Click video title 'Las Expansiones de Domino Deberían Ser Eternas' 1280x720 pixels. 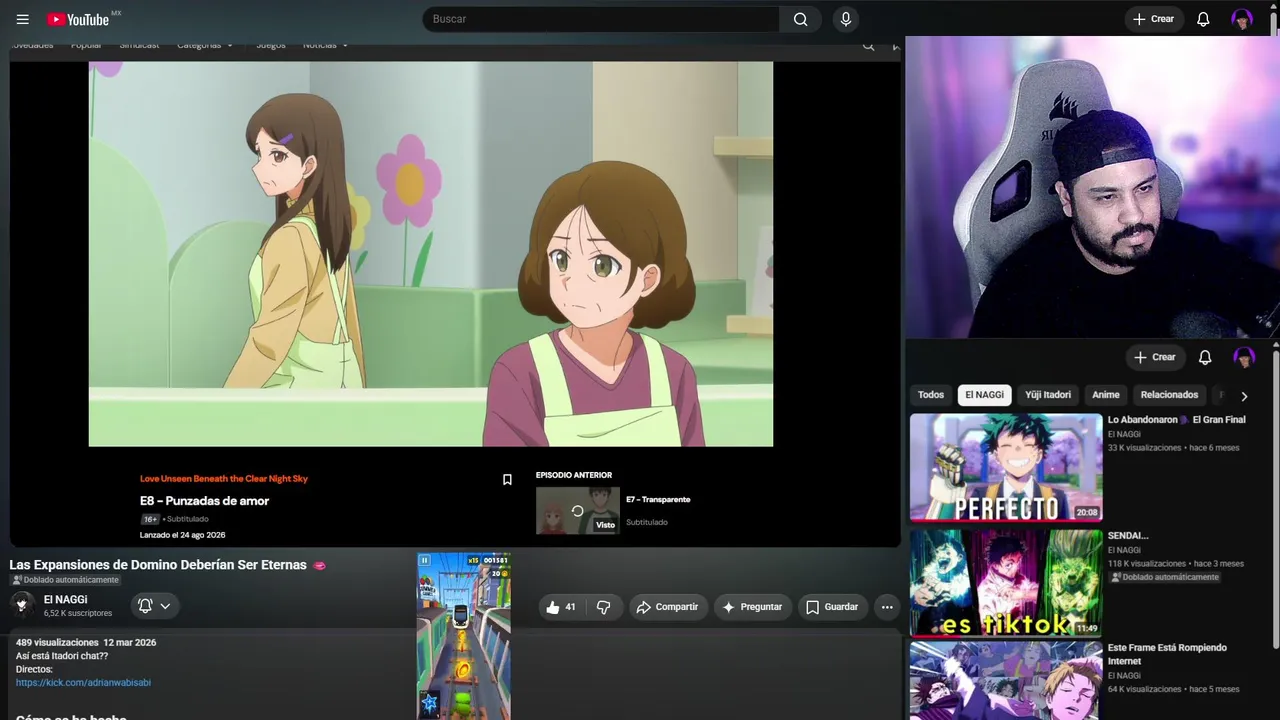point(158,565)
